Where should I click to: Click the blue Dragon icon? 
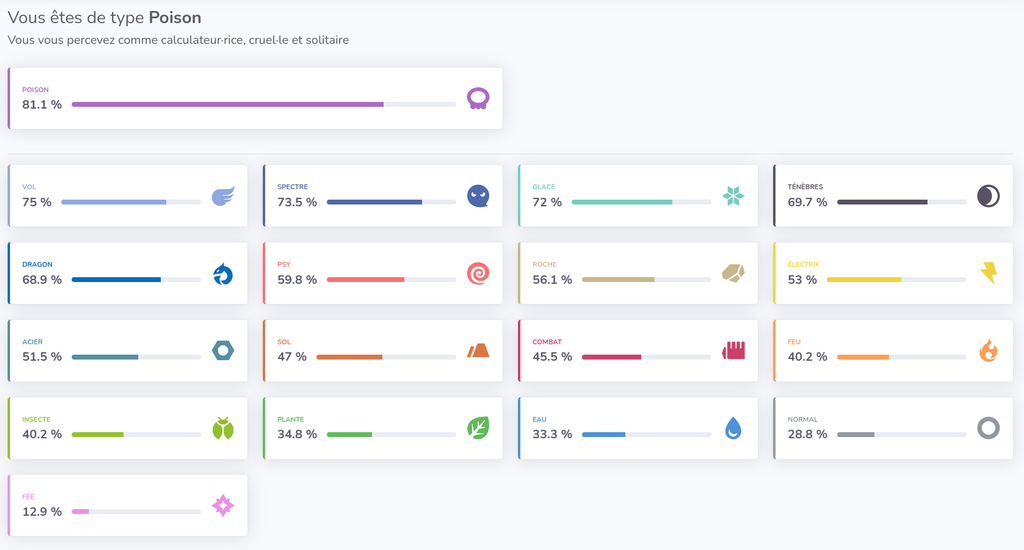pos(223,274)
